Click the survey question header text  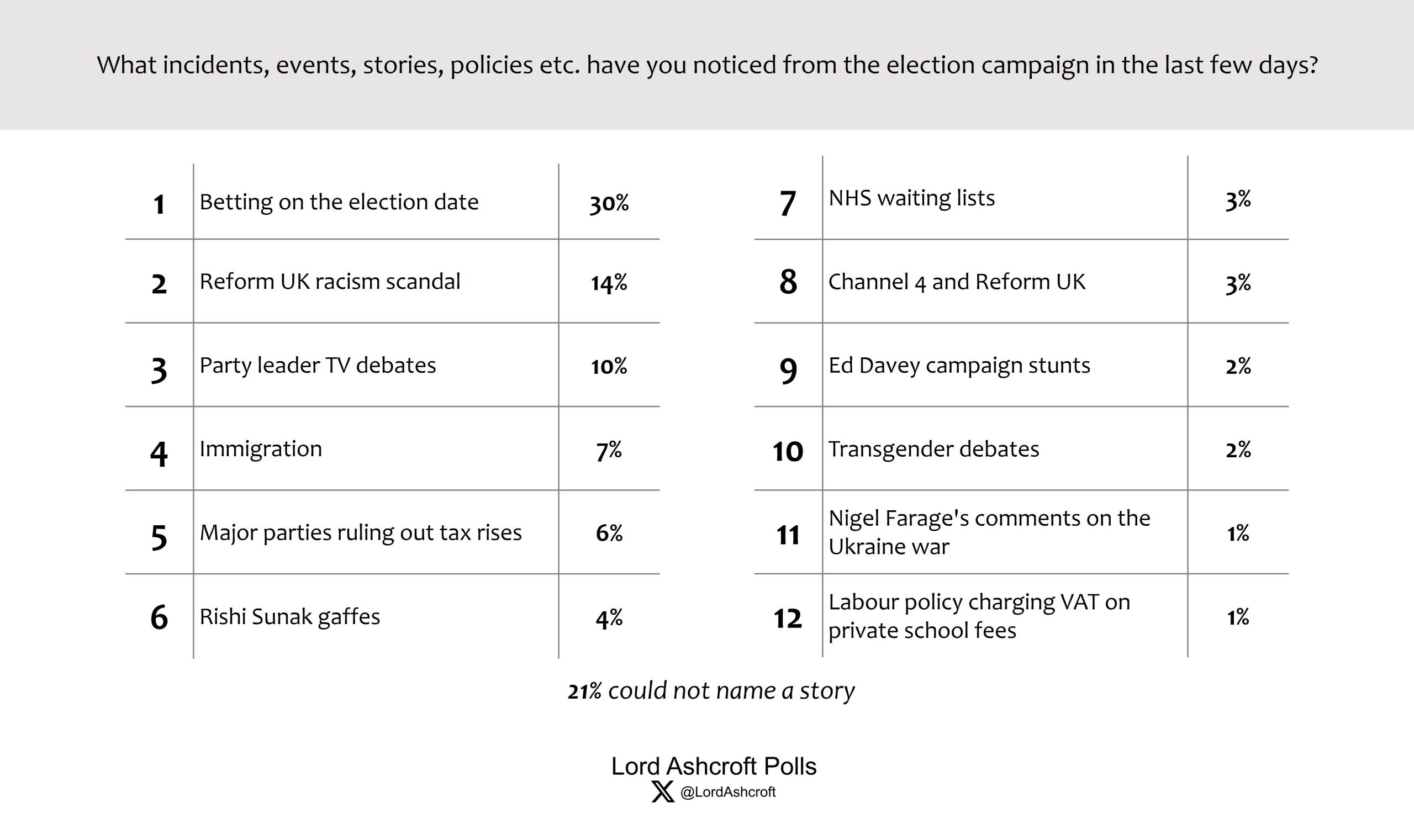(x=707, y=65)
